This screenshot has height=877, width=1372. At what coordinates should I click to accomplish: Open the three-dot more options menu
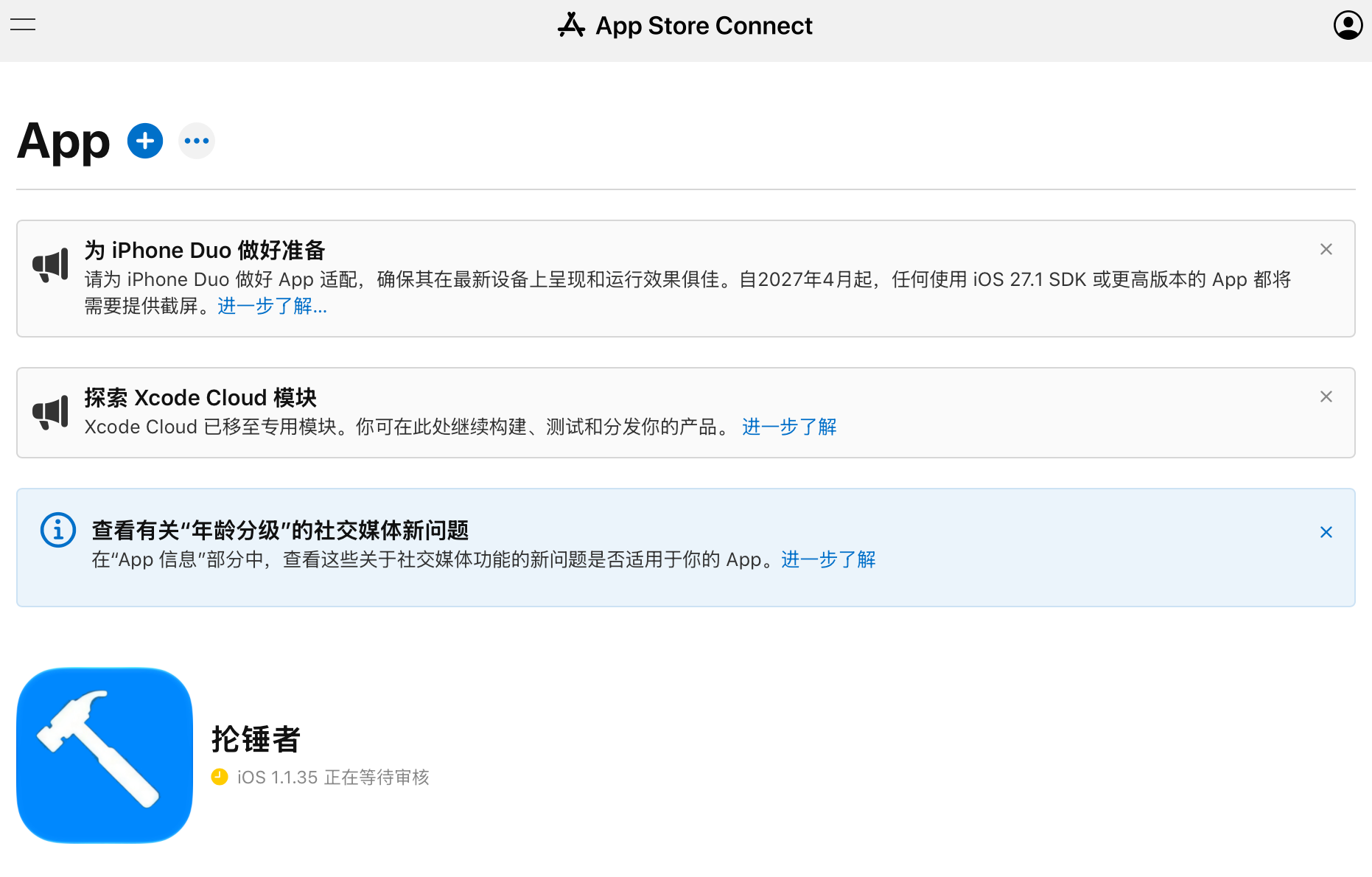click(197, 141)
